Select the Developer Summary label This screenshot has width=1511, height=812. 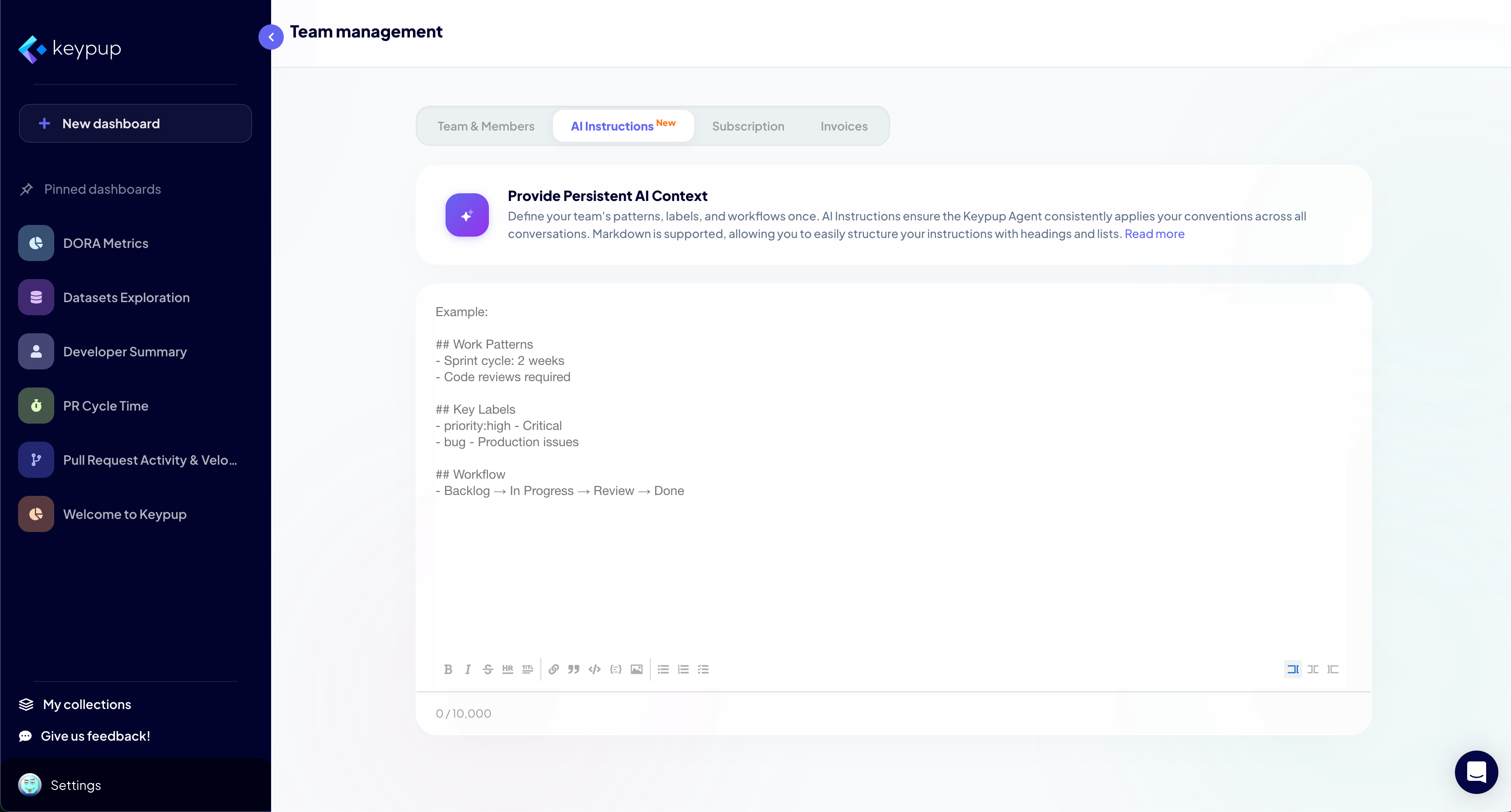click(x=125, y=352)
